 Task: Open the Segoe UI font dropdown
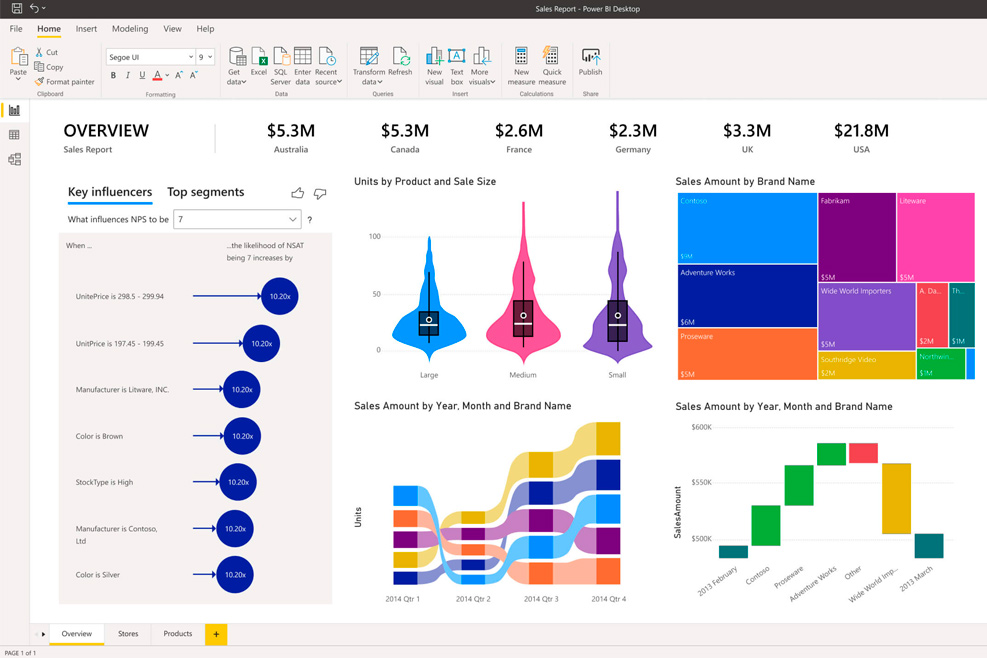point(150,56)
